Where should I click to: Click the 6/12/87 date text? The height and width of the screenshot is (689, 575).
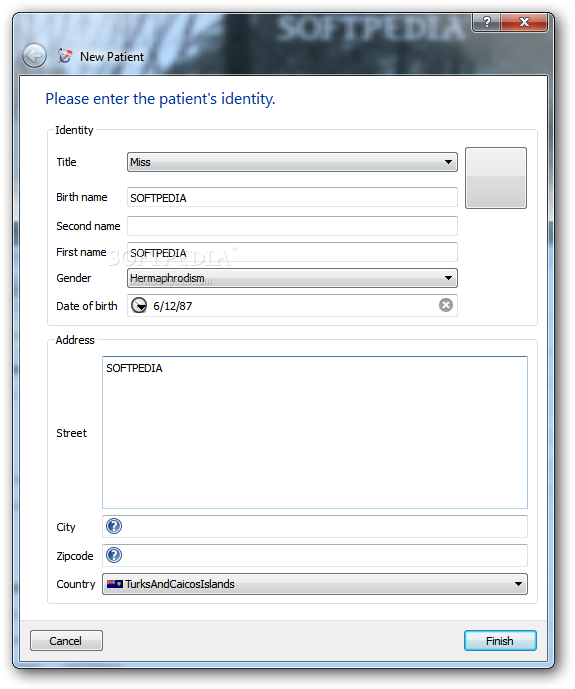[172, 306]
